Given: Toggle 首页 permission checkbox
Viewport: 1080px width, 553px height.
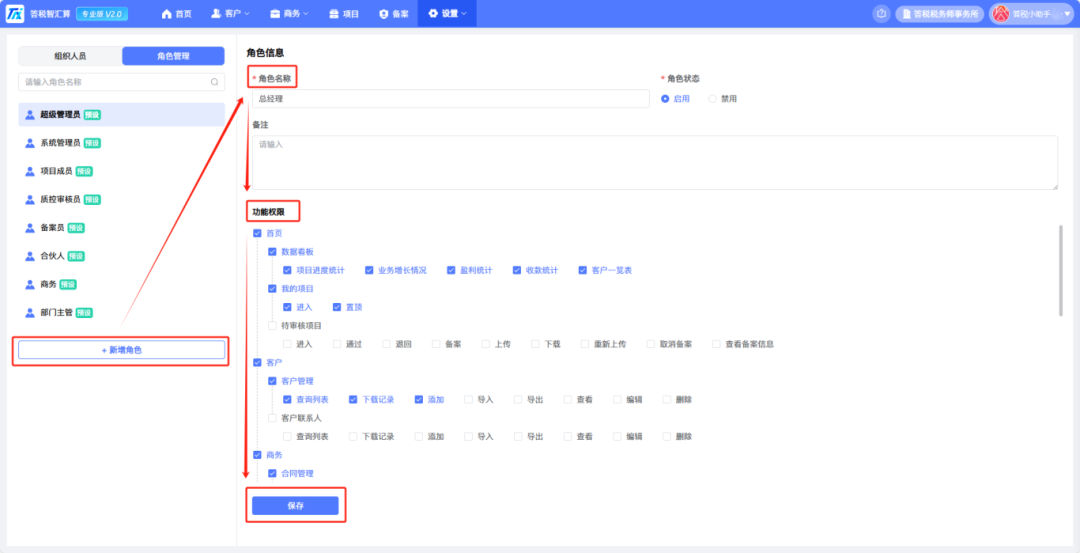Looking at the screenshot, I should point(258,233).
